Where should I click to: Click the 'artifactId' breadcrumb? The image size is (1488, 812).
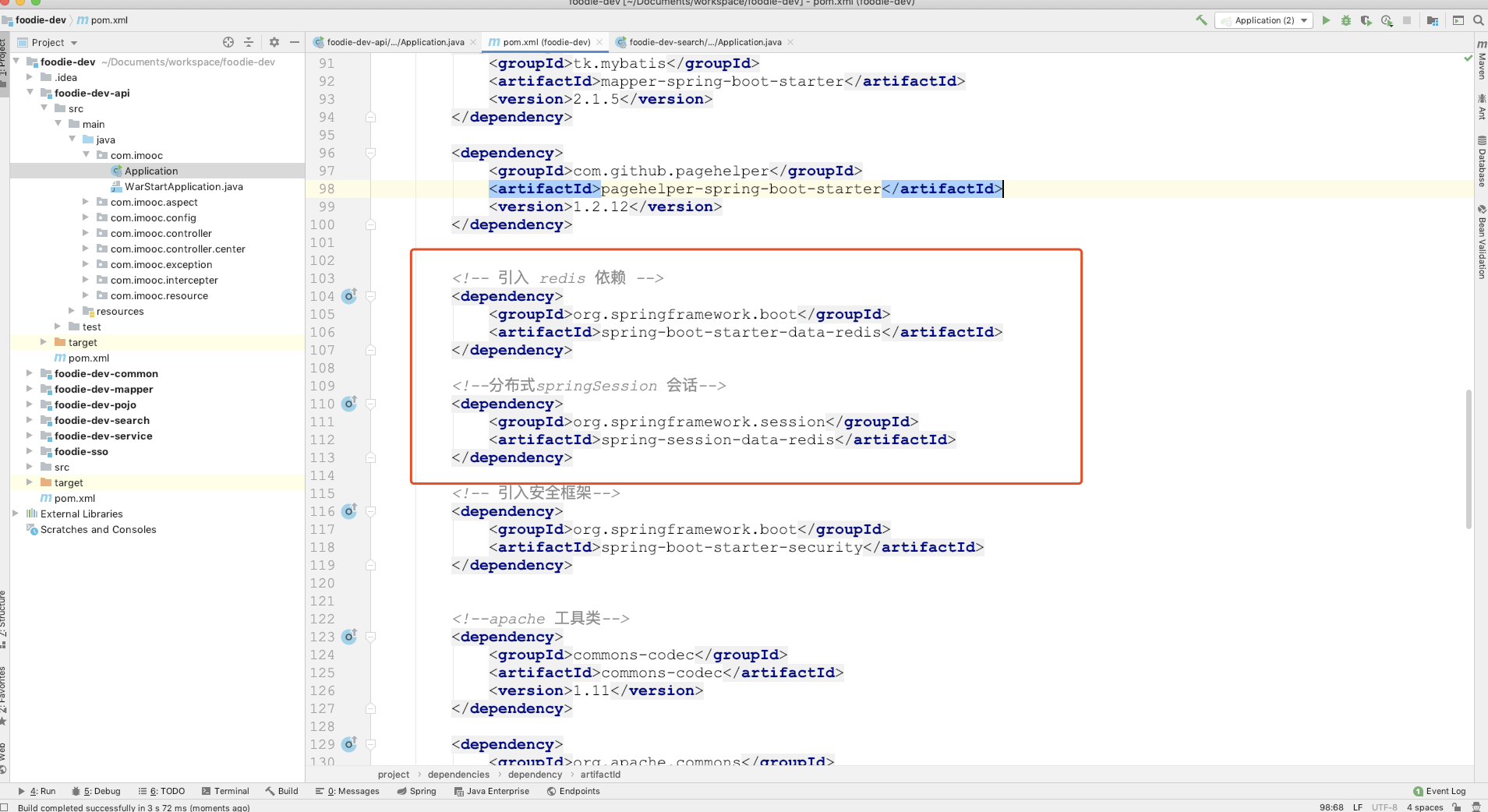click(600, 775)
